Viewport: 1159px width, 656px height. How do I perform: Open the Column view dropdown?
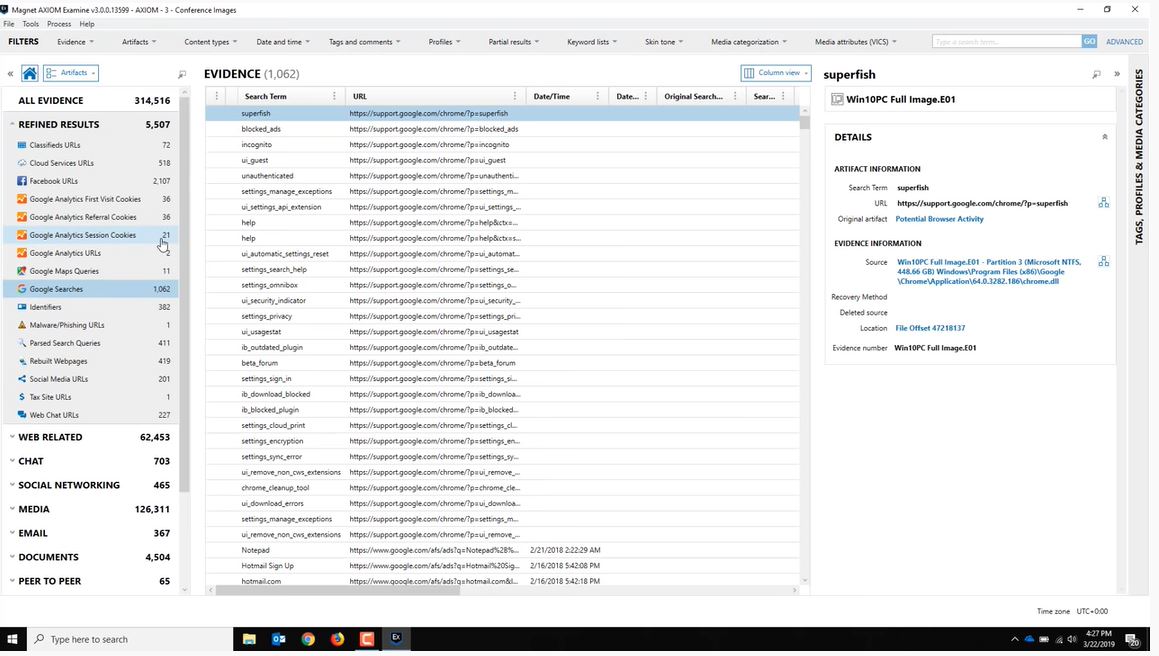pyautogui.click(x=775, y=73)
